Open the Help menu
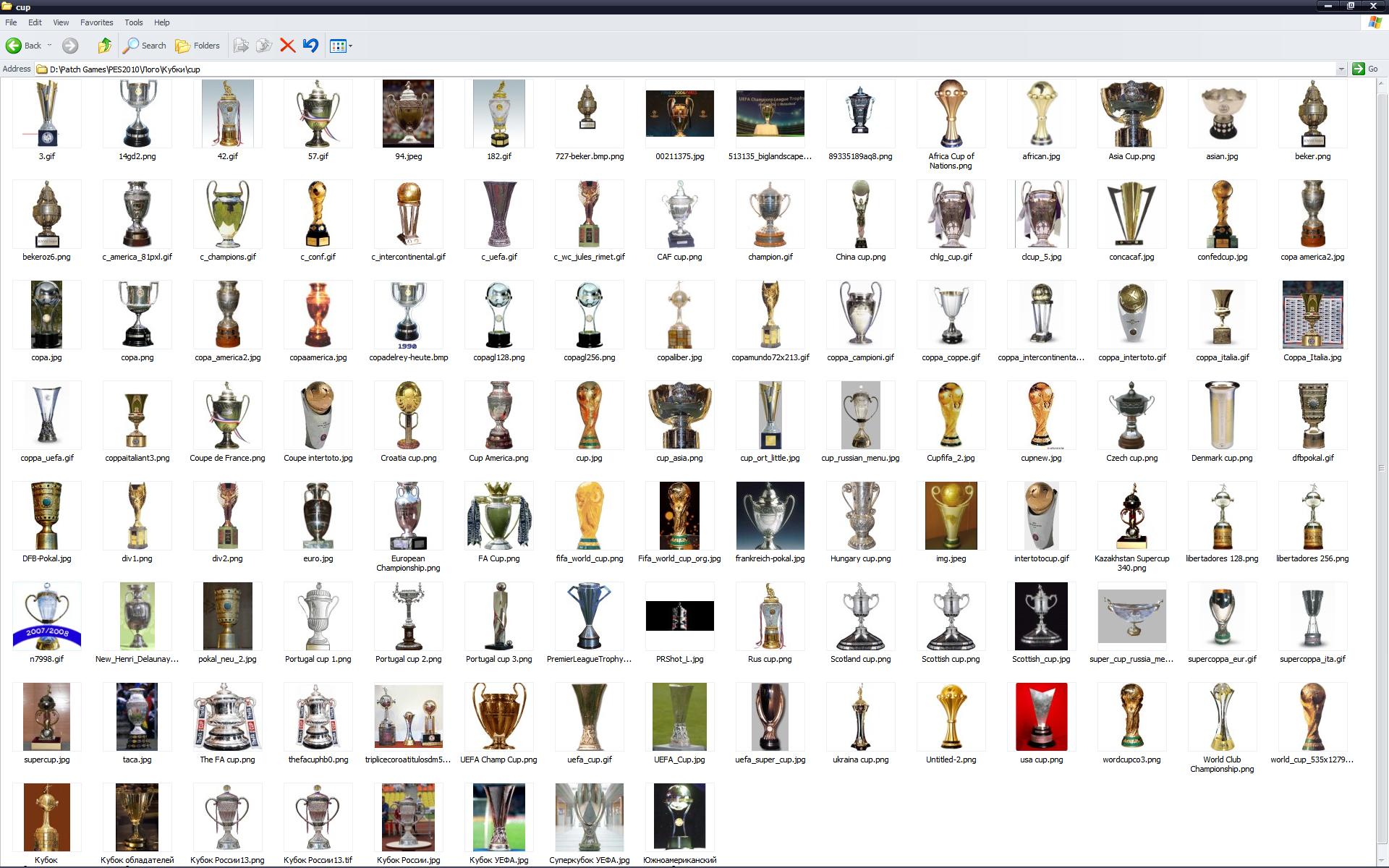This screenshot has height=868, width=1389. click(x=162, y=22)
